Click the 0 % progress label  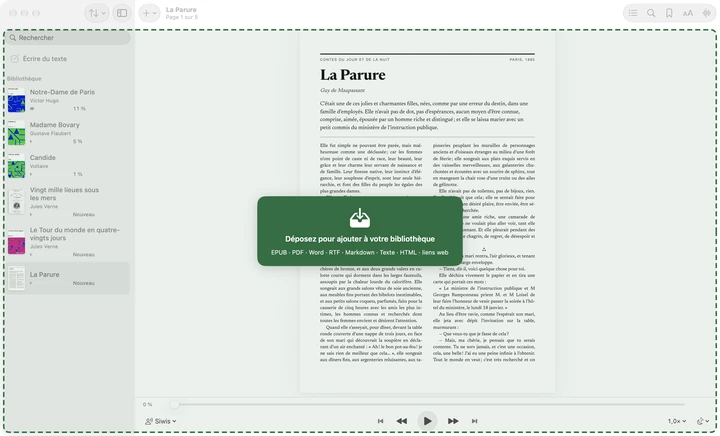point(147,405)
